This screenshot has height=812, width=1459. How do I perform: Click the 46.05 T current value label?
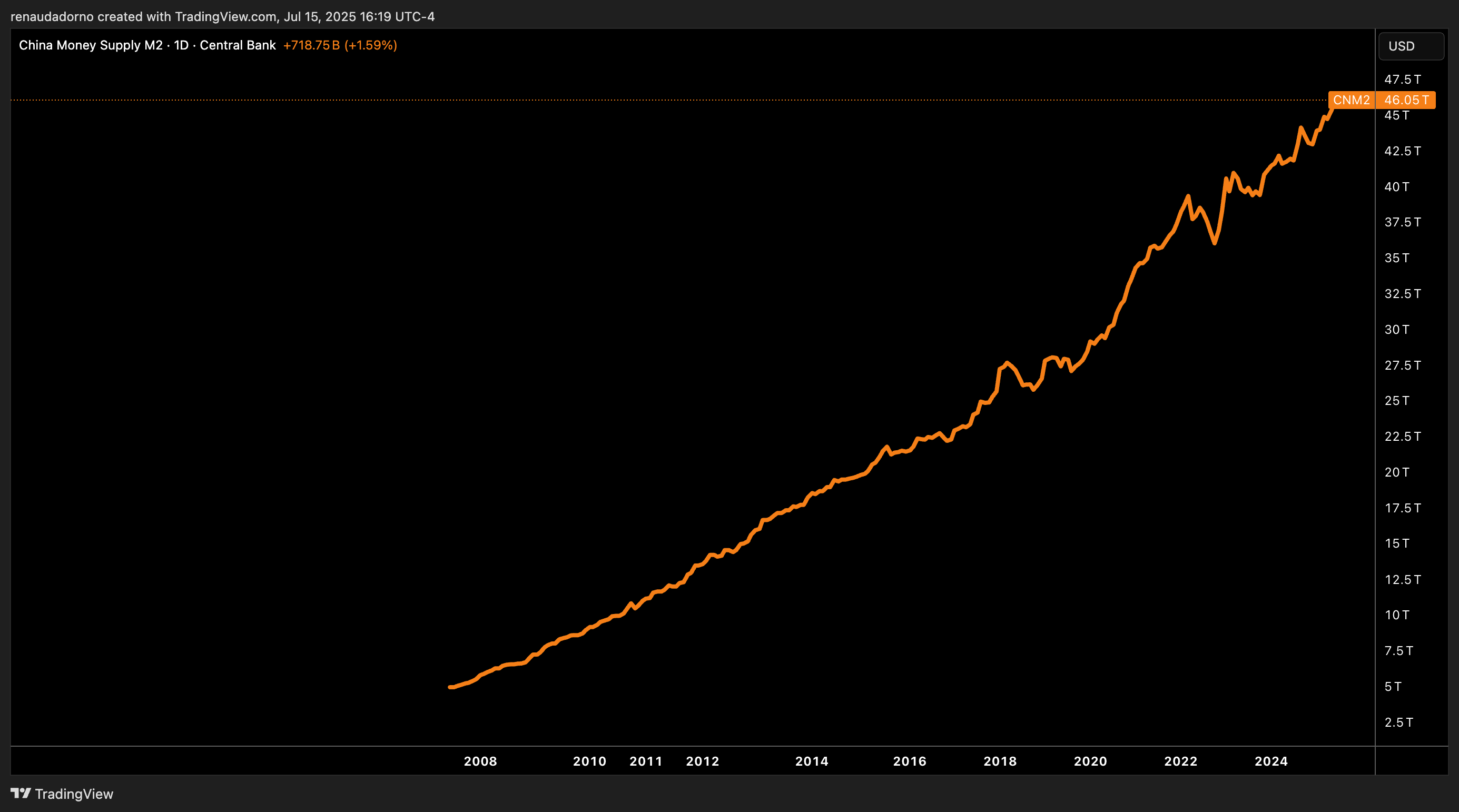[1406, 100]
